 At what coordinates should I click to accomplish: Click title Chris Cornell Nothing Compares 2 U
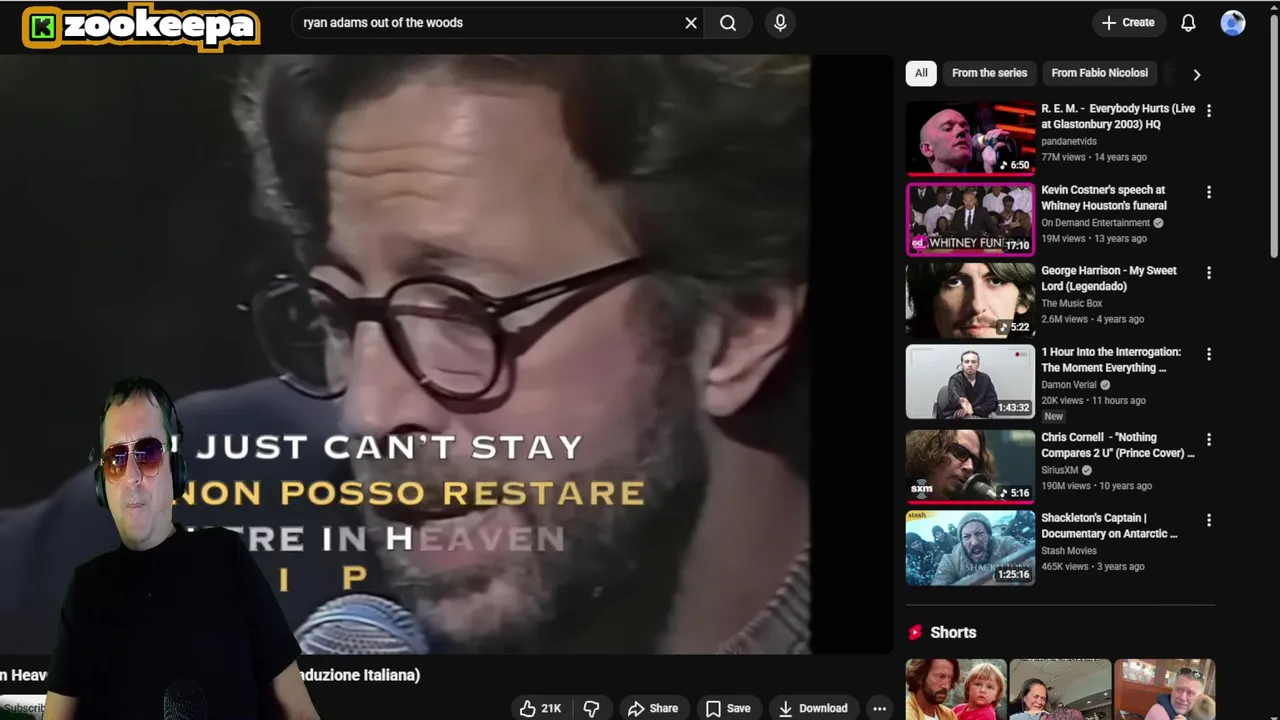(x=1118, y=445)
